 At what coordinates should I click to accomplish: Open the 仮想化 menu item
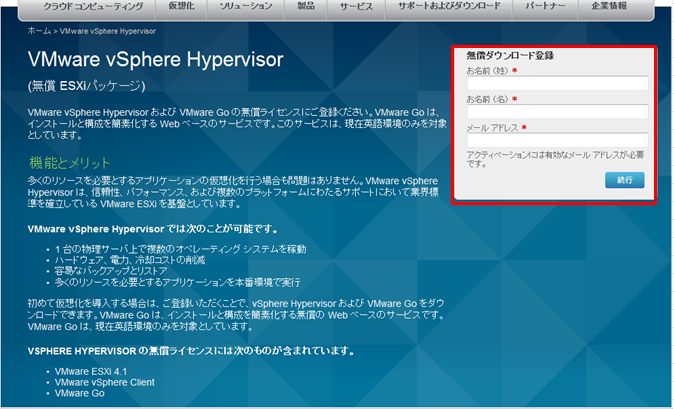click(181, 6)
